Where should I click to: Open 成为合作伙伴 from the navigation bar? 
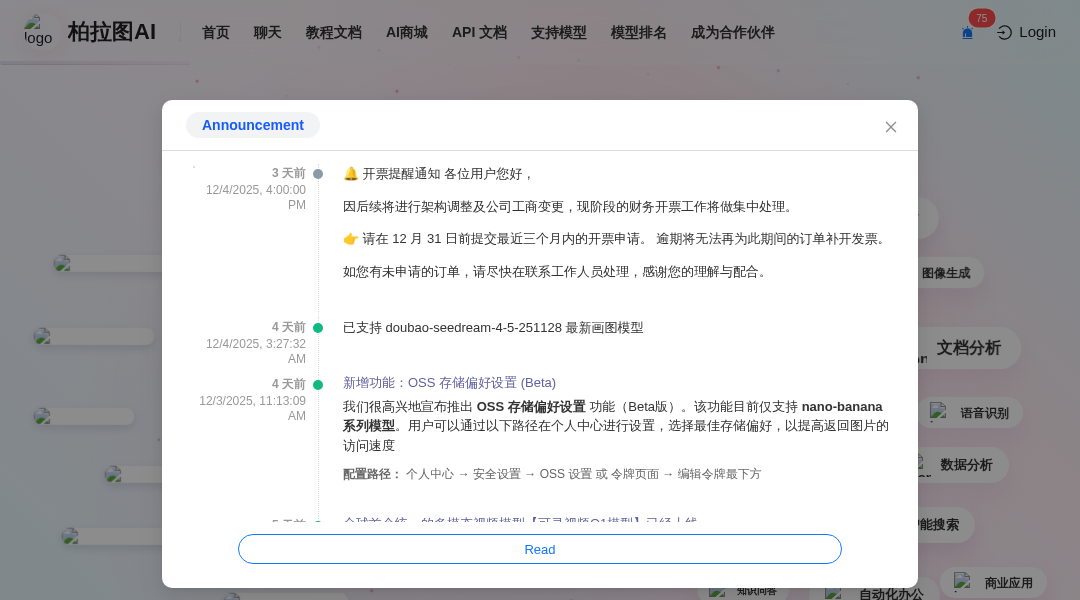click(732, 32)
